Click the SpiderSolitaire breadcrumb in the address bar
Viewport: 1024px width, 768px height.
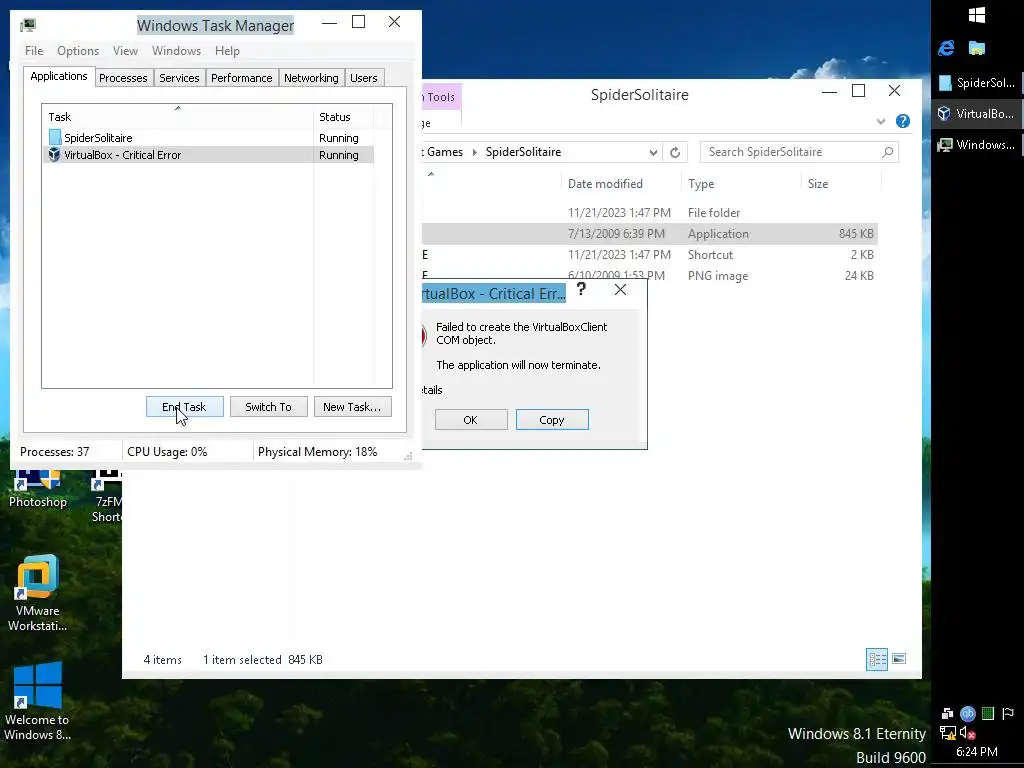click(523, 152)
